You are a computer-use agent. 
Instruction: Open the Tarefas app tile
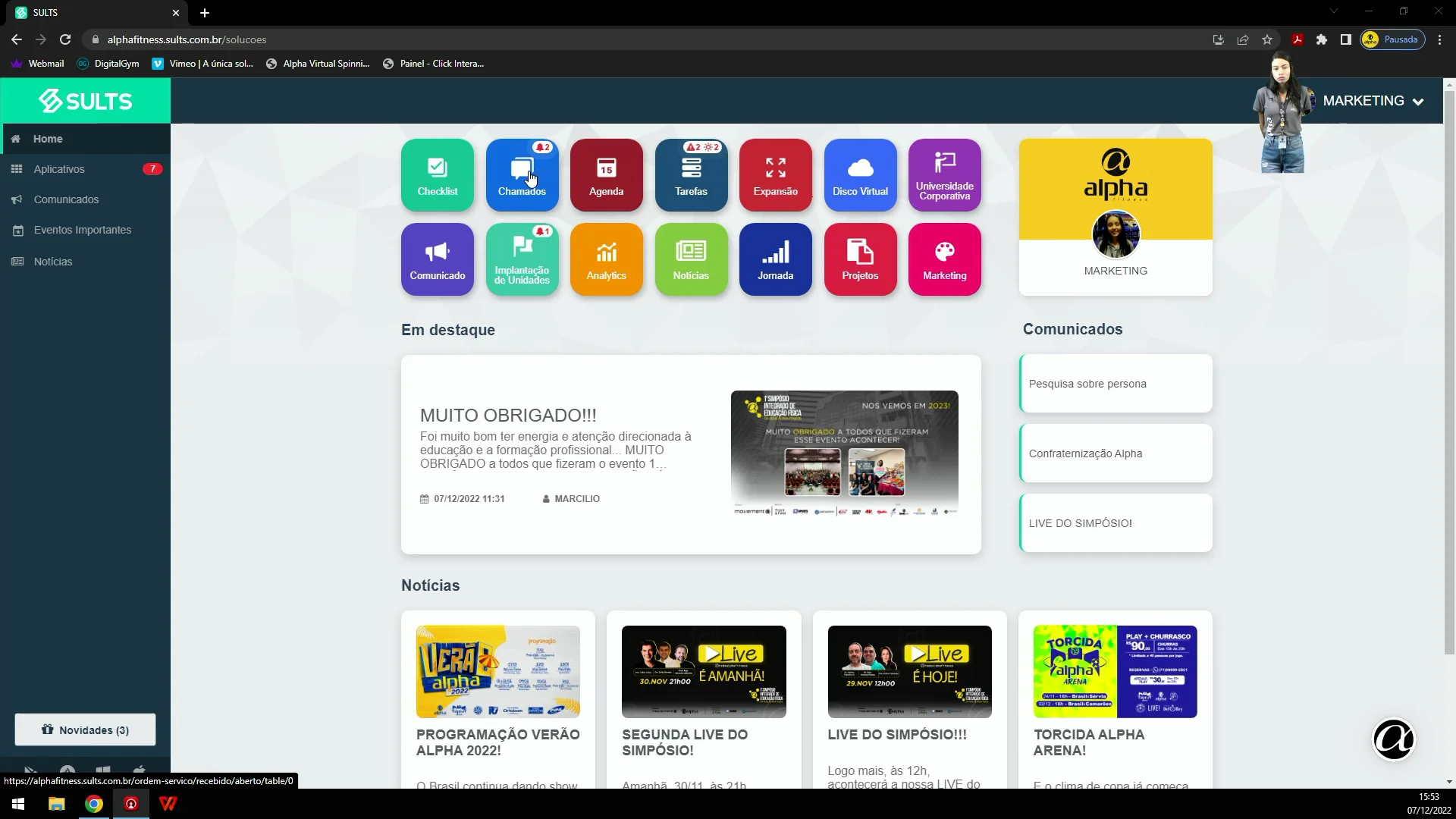(691, 175)
